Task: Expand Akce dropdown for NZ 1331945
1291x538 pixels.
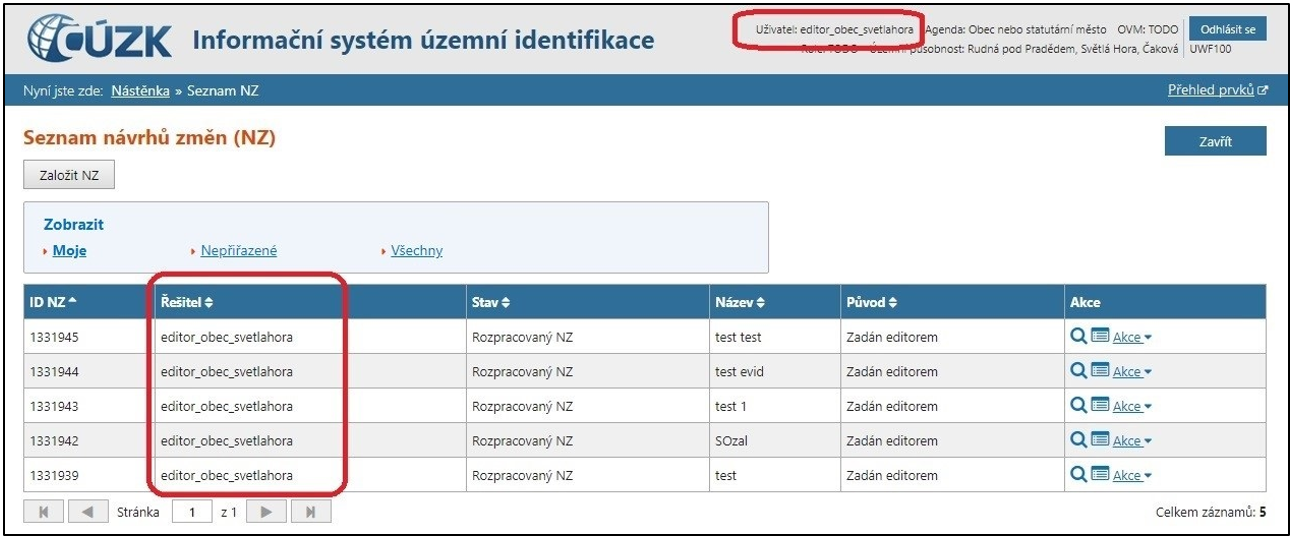Action: click(x=1132, y=338)
